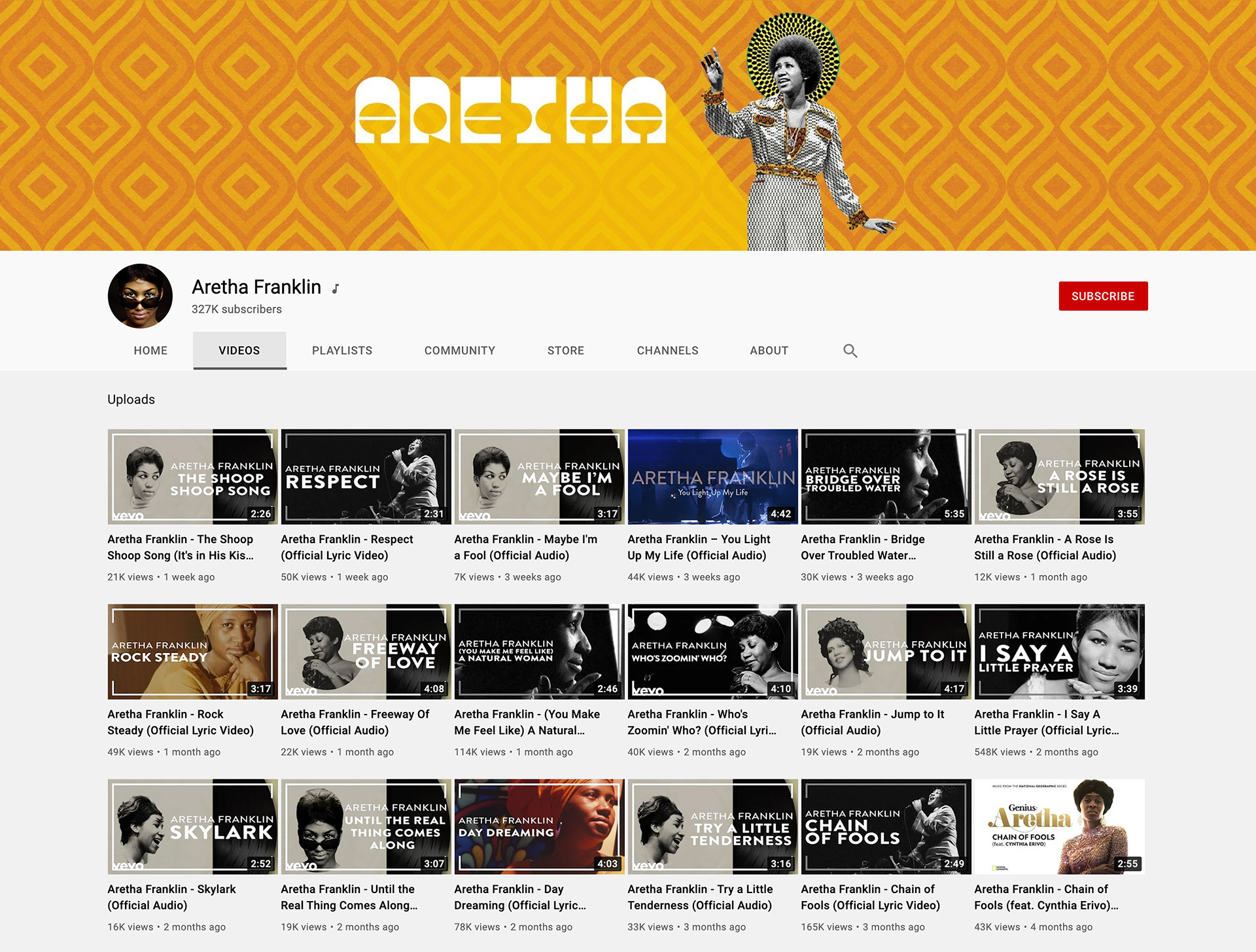Viewport: 1256px width, 952px height.
Task: Click Rock Steady (Official Lyric Video) title
Action: [x=181, y=722]
